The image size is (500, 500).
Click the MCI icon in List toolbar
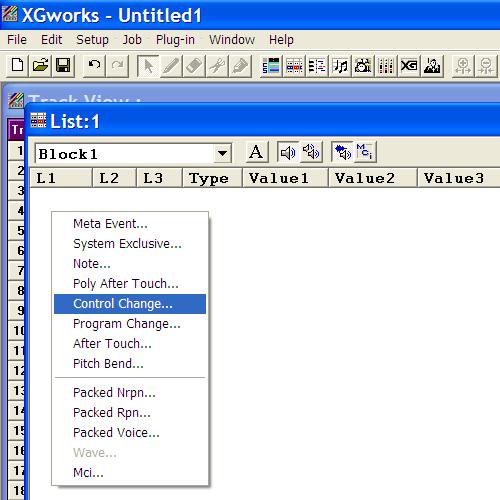[x=365, y=152]
